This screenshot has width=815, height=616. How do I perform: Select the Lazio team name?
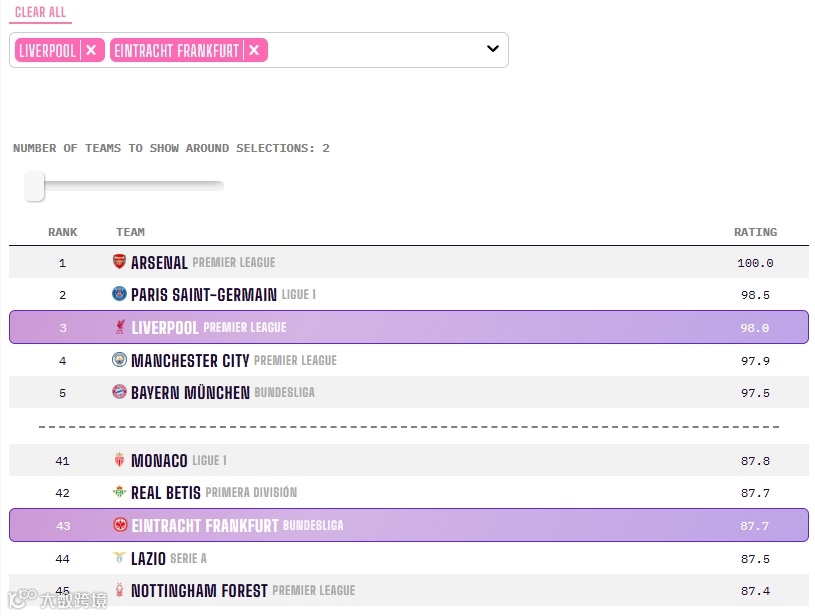pyautogui.click(x=148, y=559)
